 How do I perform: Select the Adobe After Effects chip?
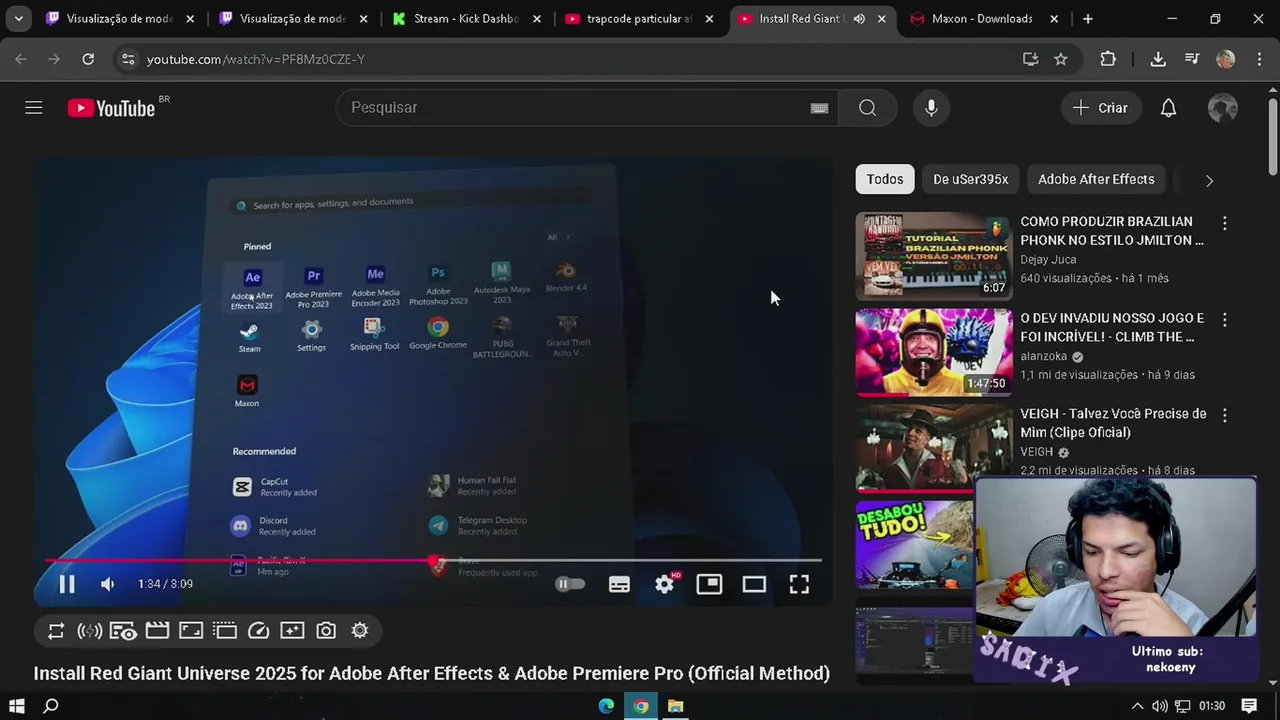pos(1096,179)
